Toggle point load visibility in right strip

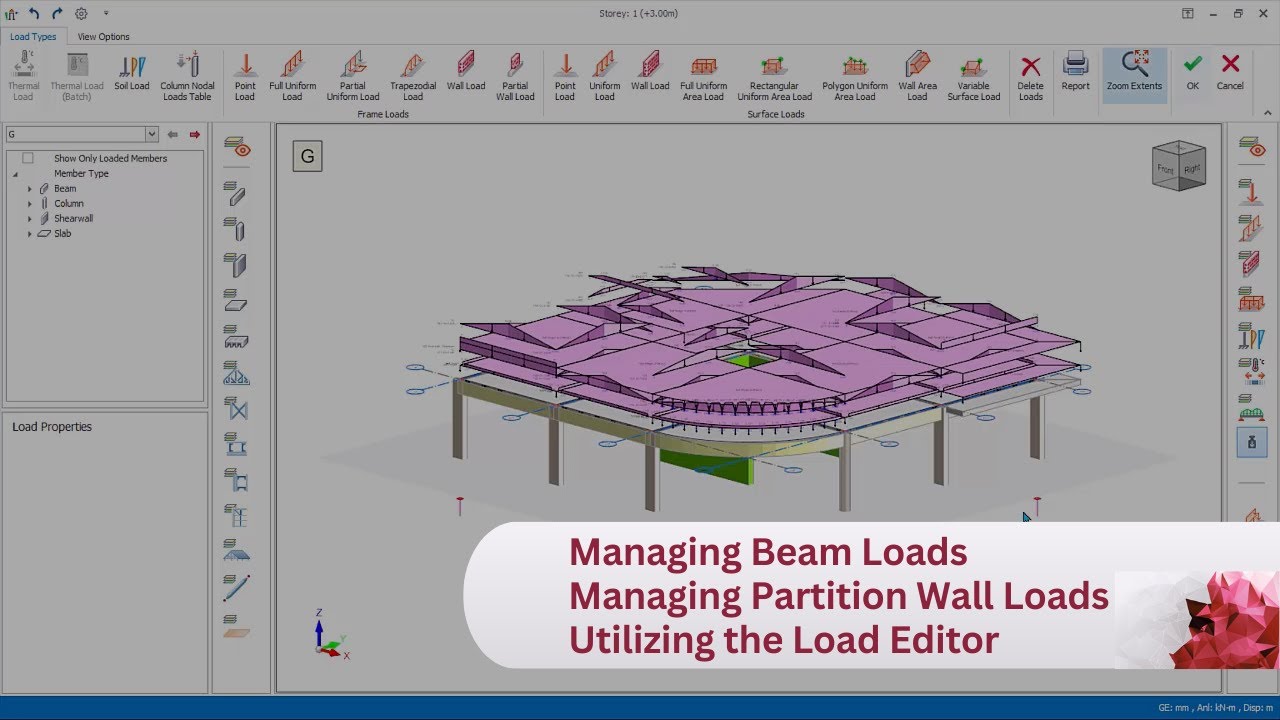pos(1251,192)
